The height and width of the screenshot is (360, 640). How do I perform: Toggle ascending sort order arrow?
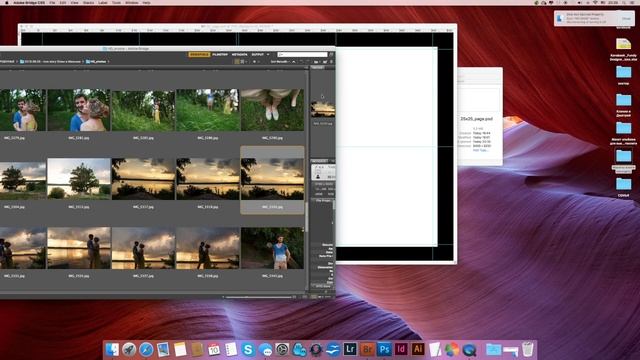pyautogui.click(x=293, y=62)
